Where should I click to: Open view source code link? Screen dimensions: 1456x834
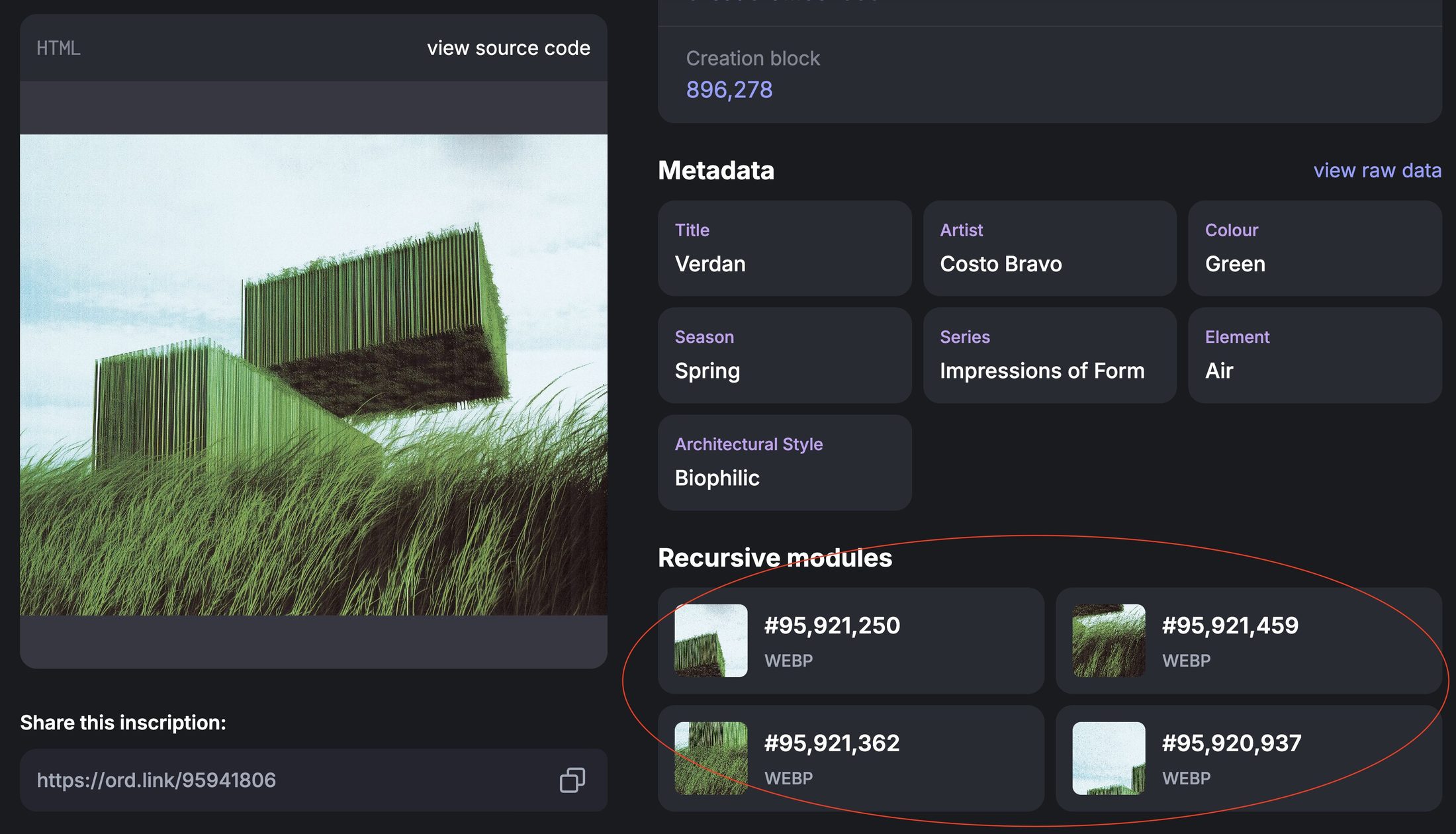508,48
